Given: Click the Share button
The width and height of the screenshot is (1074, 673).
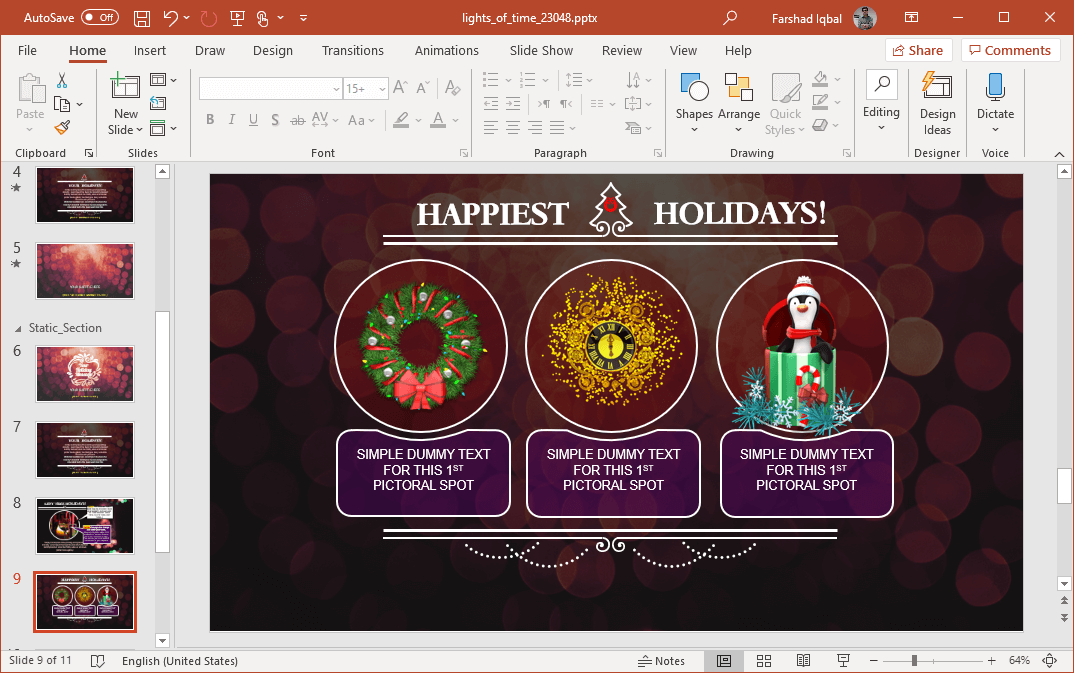Looking at the screenshot, I should tap(917, 50).
